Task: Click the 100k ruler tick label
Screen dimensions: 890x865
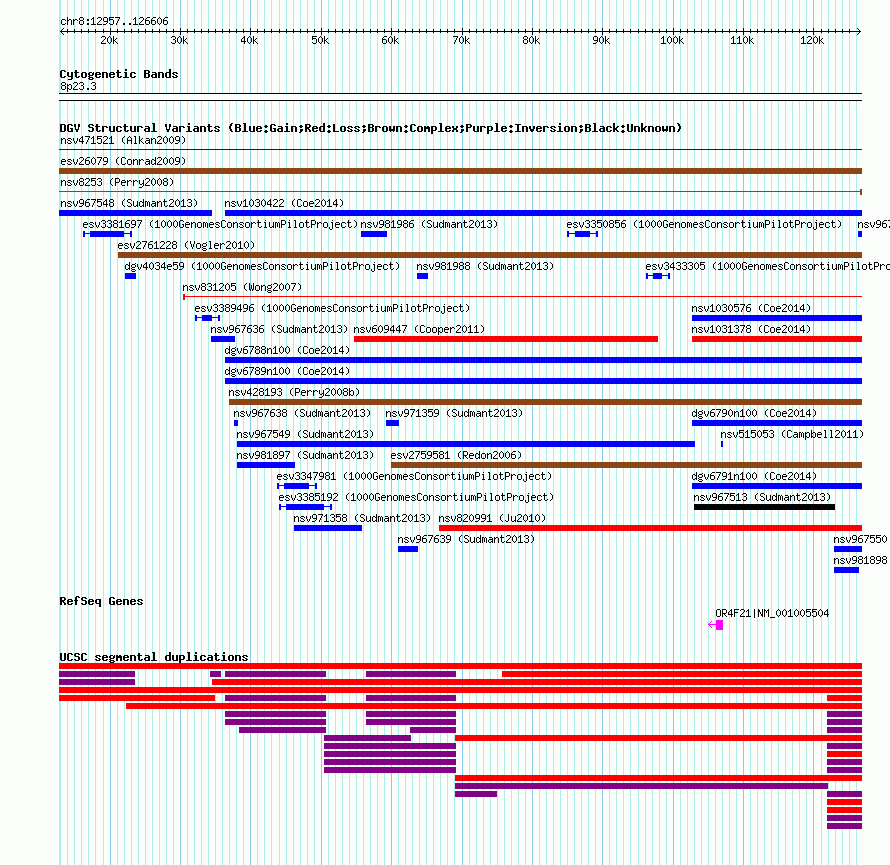Action: coord(671,40)
